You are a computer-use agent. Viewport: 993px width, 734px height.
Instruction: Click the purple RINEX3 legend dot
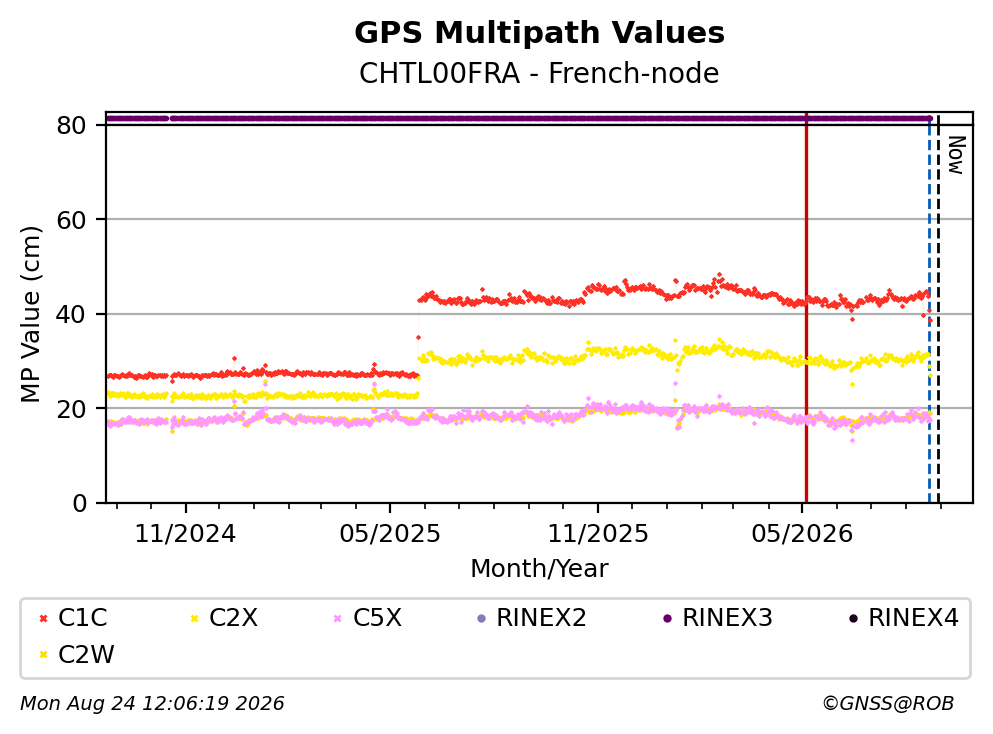tap(667, 618)
